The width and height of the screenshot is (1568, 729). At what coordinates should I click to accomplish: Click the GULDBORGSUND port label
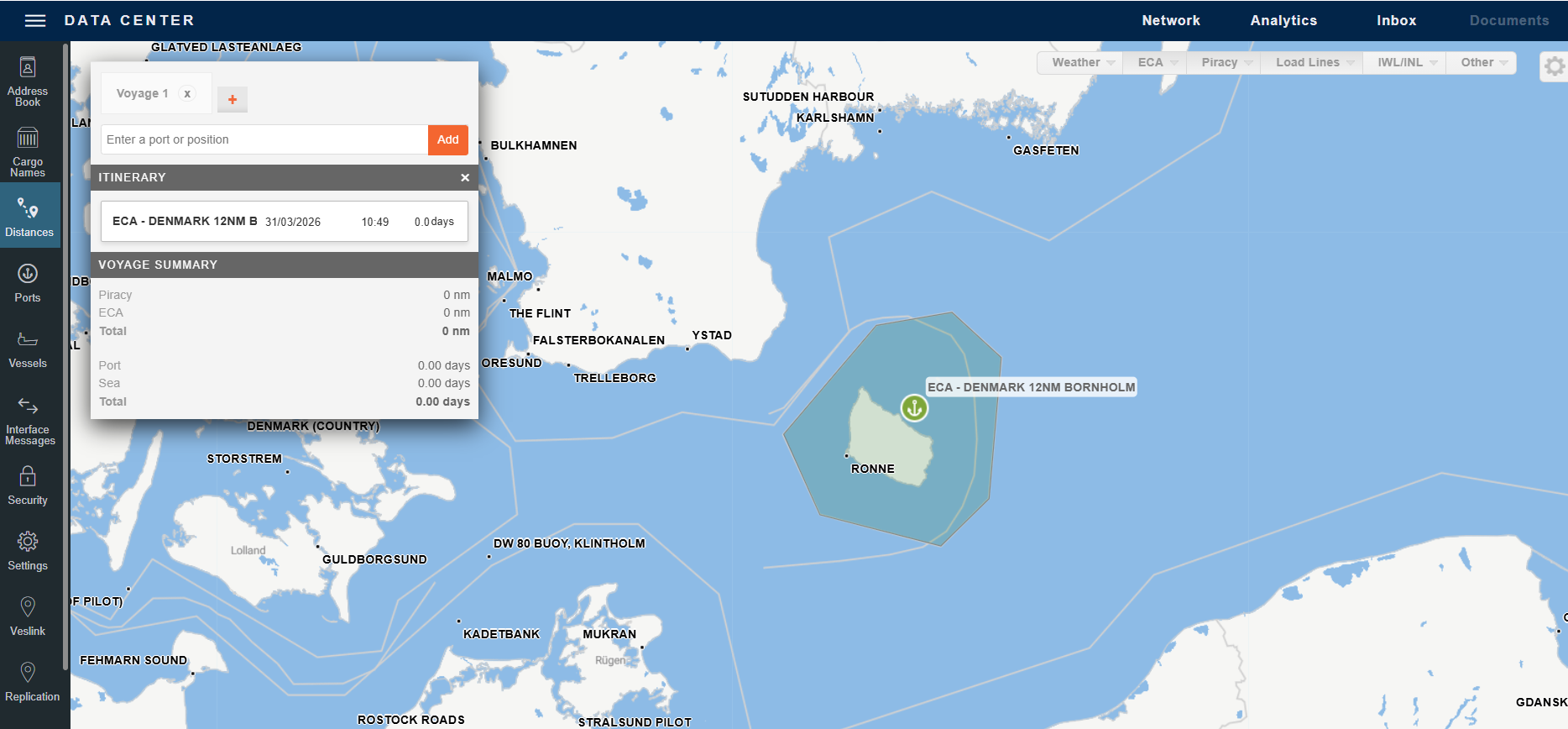pos(374,559)
